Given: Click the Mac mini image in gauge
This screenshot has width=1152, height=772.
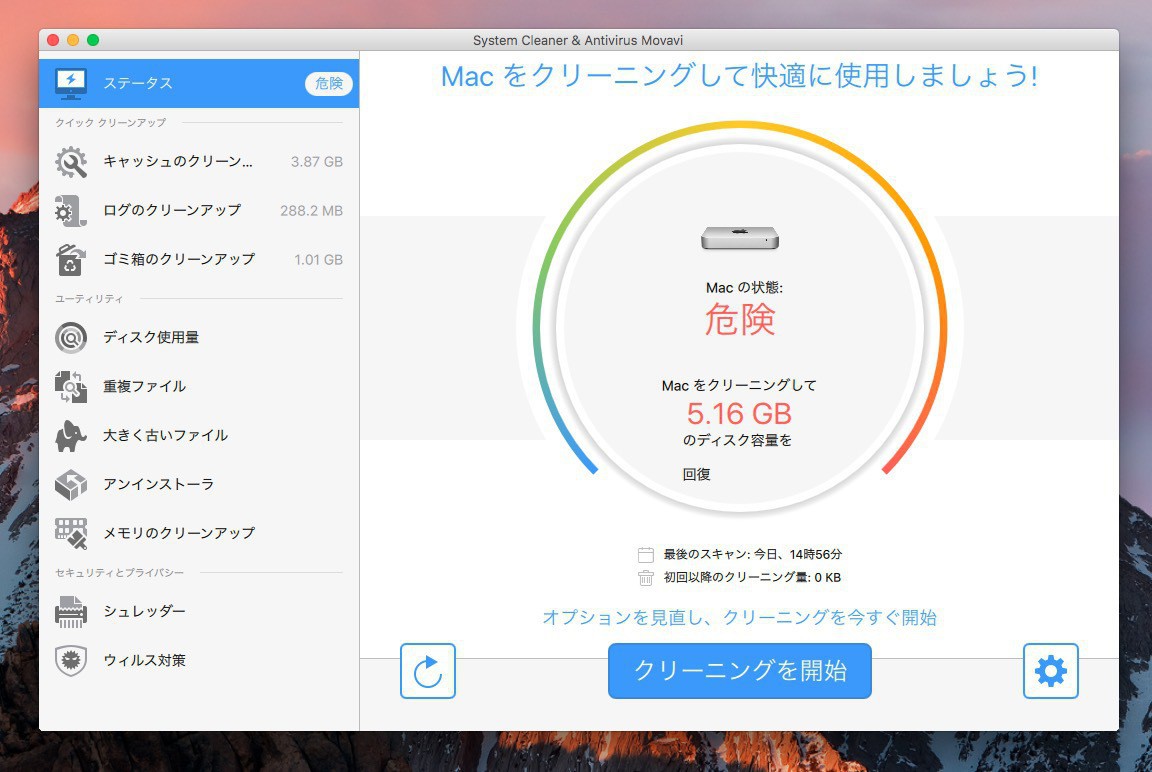Looking at the screenshot, I should 740,238.
